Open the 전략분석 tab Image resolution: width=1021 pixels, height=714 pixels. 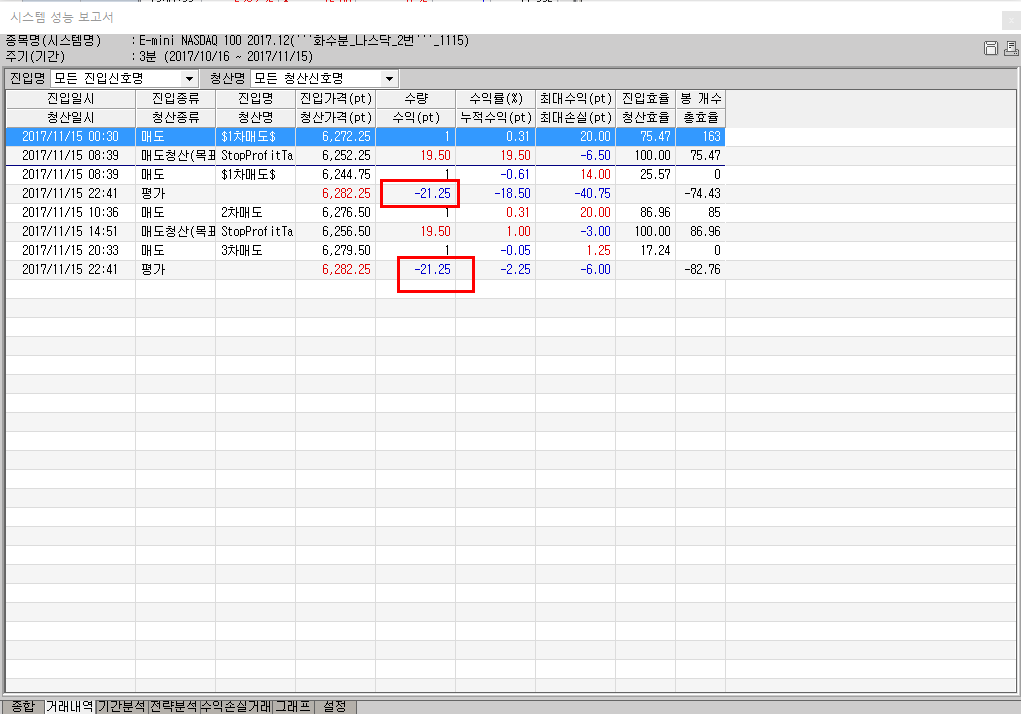tap(173, 706)
